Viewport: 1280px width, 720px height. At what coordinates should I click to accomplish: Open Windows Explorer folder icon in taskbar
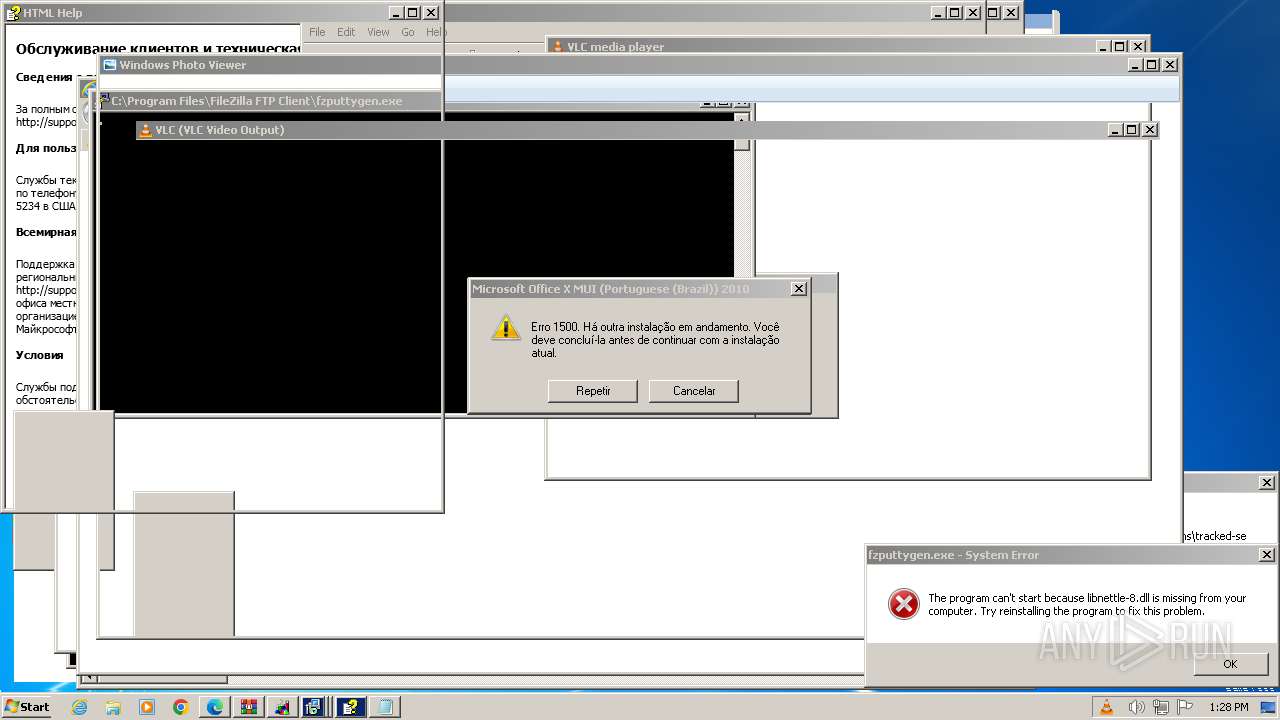113,707
